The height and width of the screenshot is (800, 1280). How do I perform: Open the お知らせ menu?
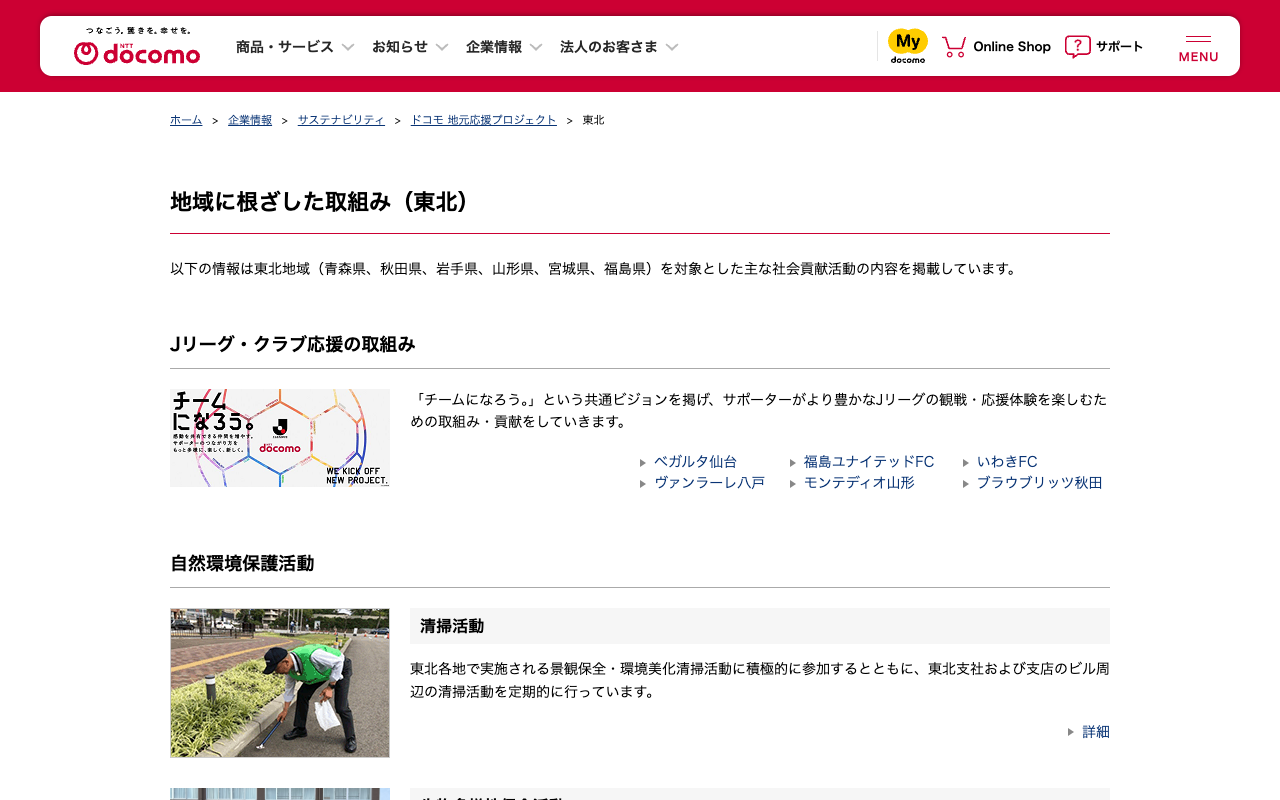click(x=400, y=47)
